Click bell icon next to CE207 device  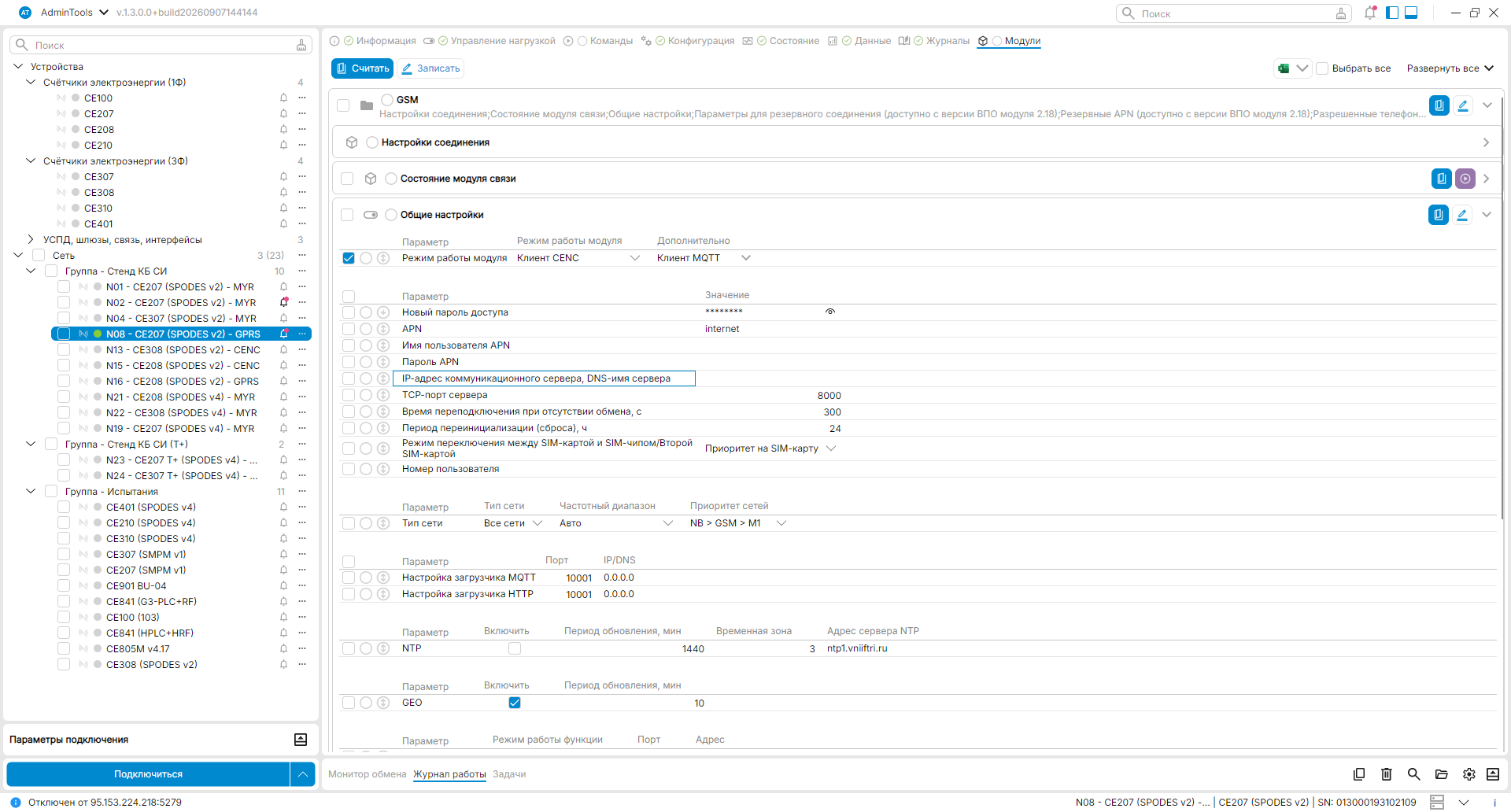pyautogui.click(x=283, y=114)
